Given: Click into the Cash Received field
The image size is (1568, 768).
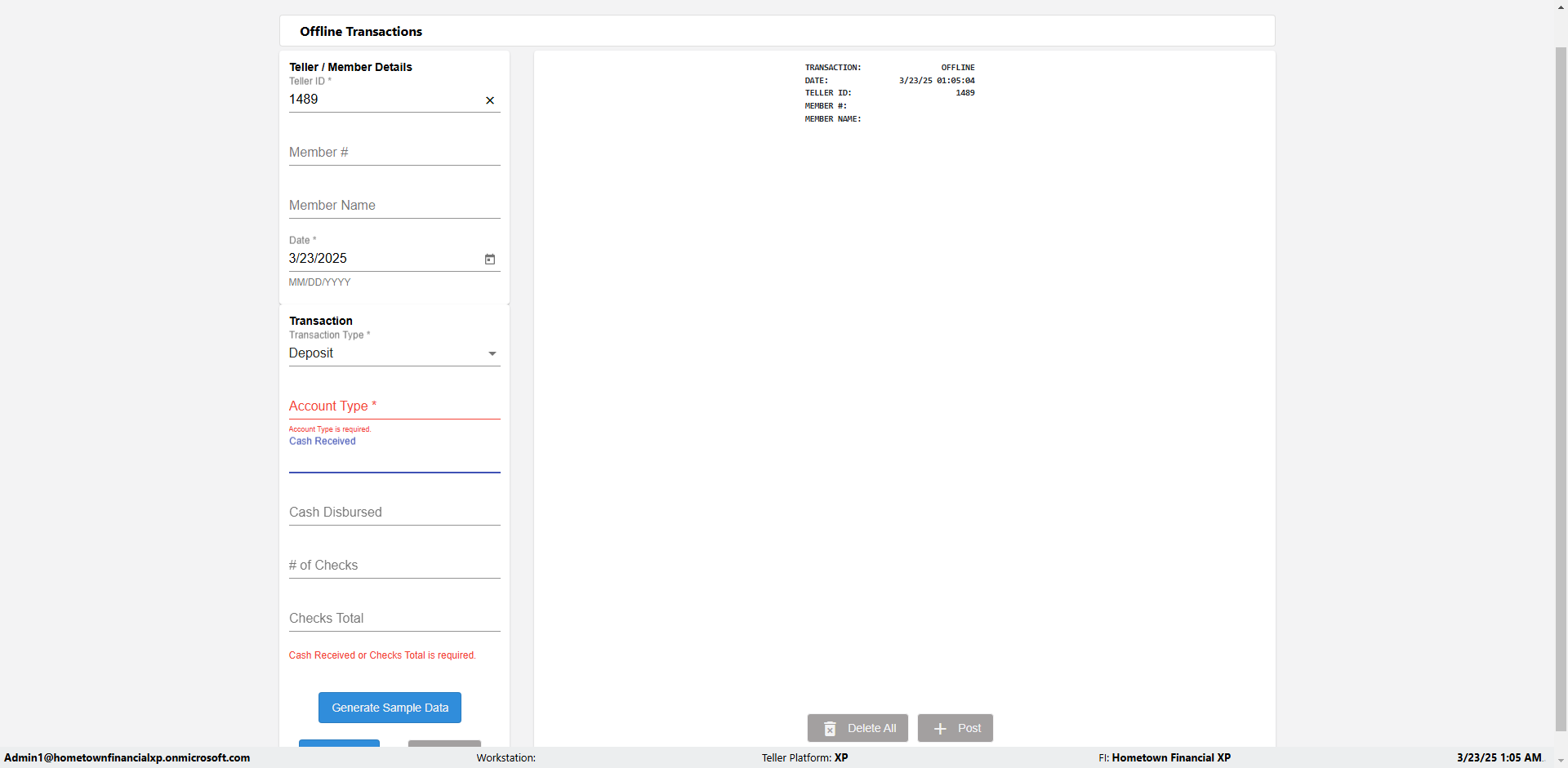Looking at the screenshot, I should 394,459.
